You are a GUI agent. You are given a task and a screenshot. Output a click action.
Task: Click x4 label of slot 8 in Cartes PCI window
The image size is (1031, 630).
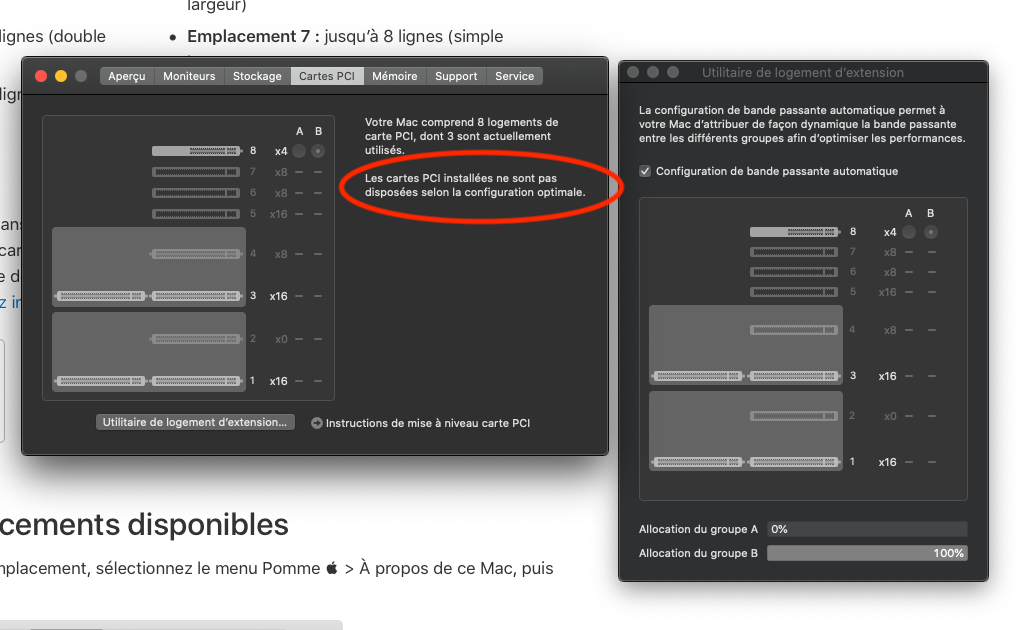[281, 151]
